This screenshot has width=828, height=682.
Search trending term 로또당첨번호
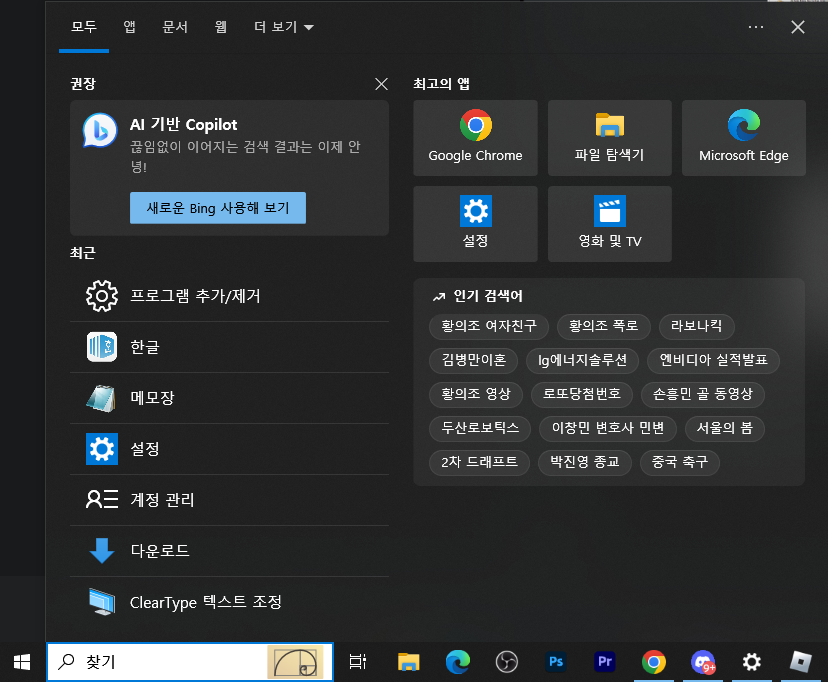pos(582,394)
